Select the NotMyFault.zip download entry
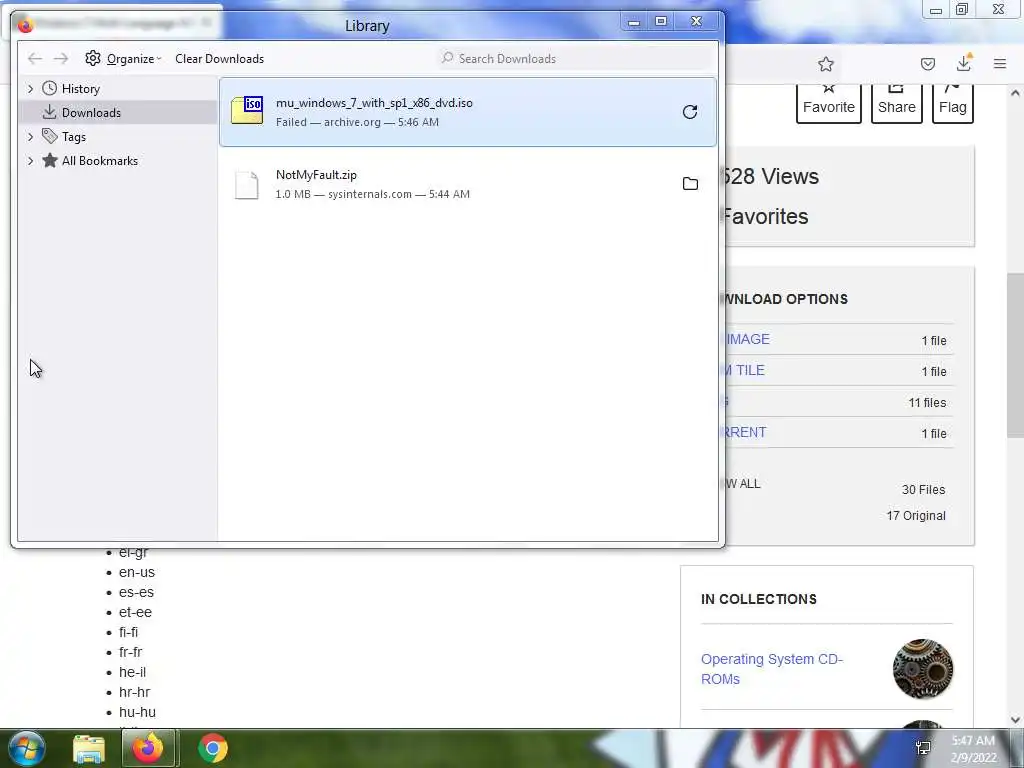 [468, 184]
